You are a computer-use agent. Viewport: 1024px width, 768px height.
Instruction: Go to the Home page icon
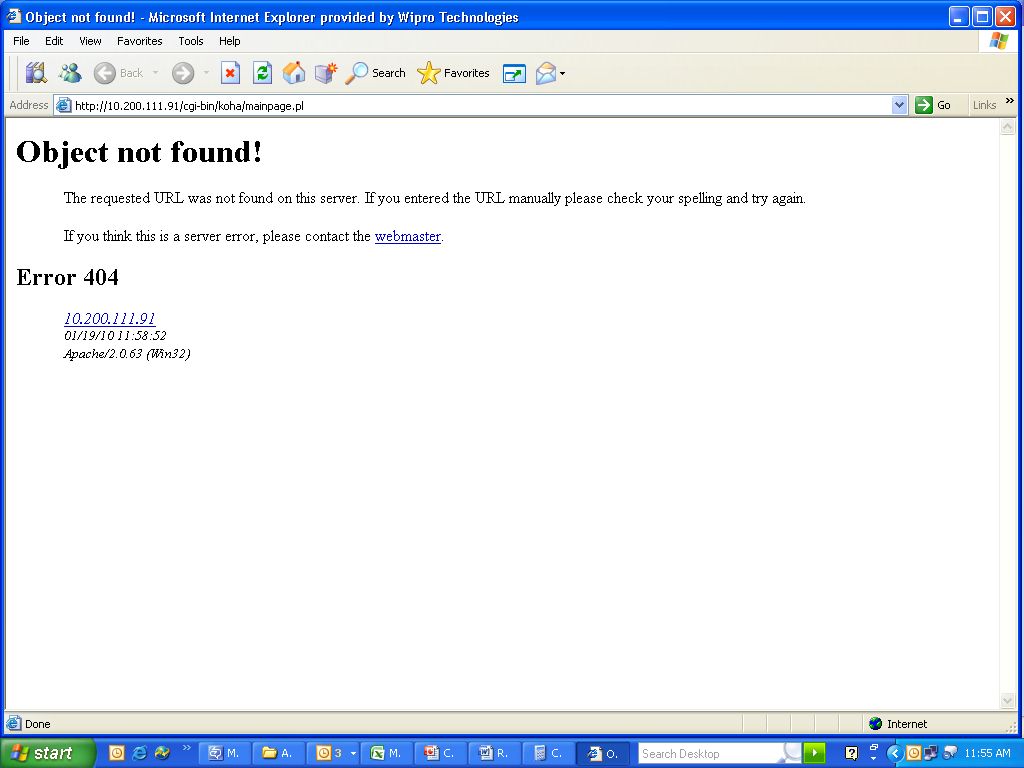(294, 73)
